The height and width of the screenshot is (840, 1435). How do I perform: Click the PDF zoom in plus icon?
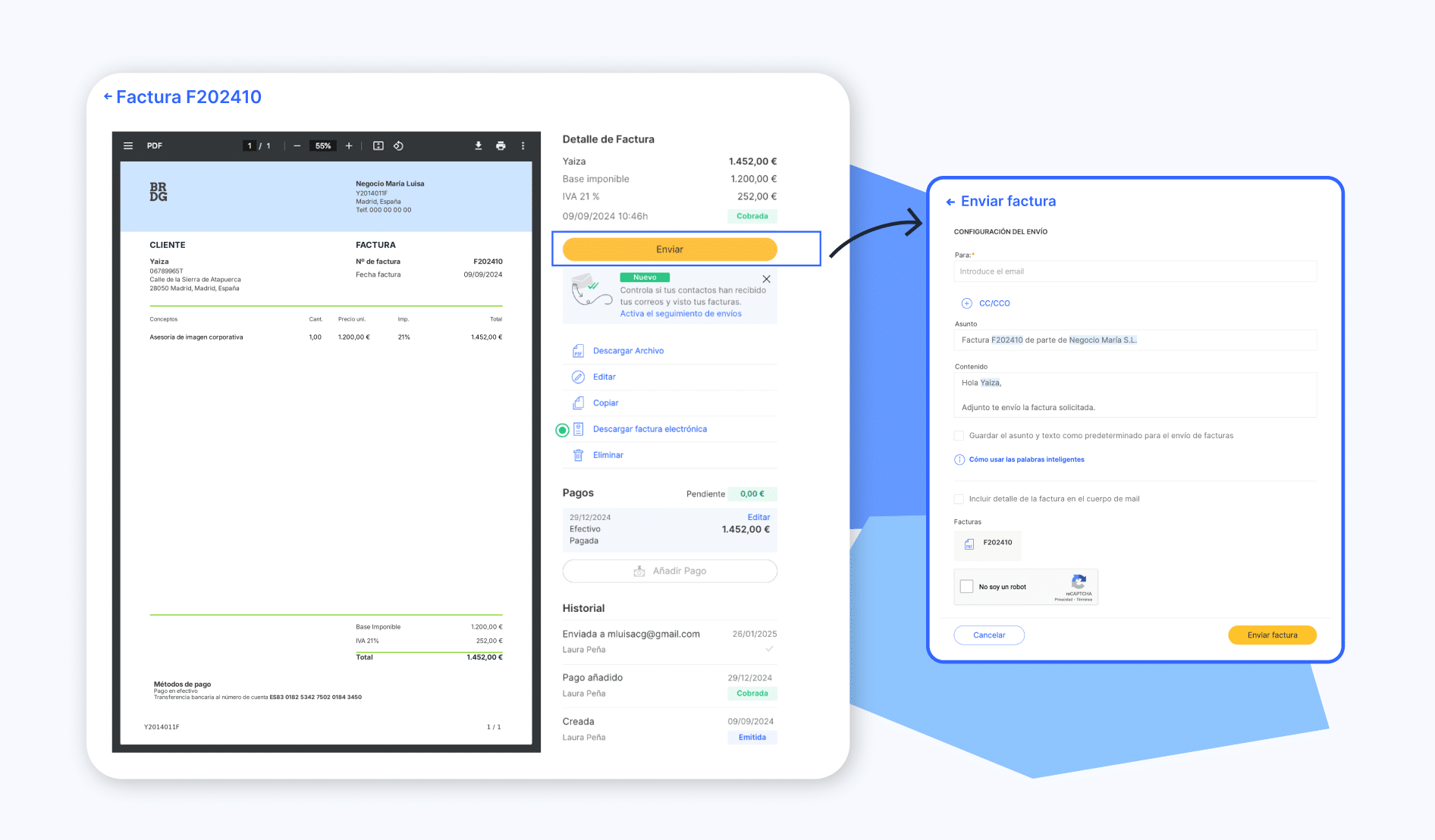(x=349, y=146)
